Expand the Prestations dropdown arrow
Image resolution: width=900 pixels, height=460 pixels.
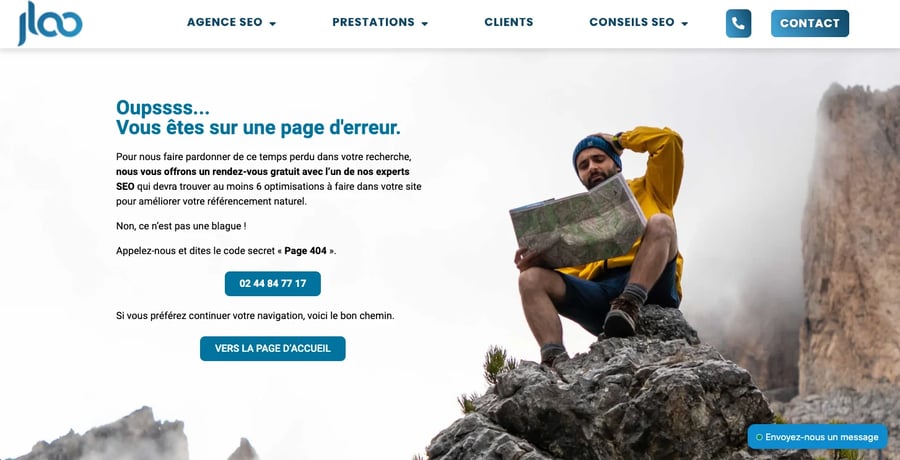425,24
